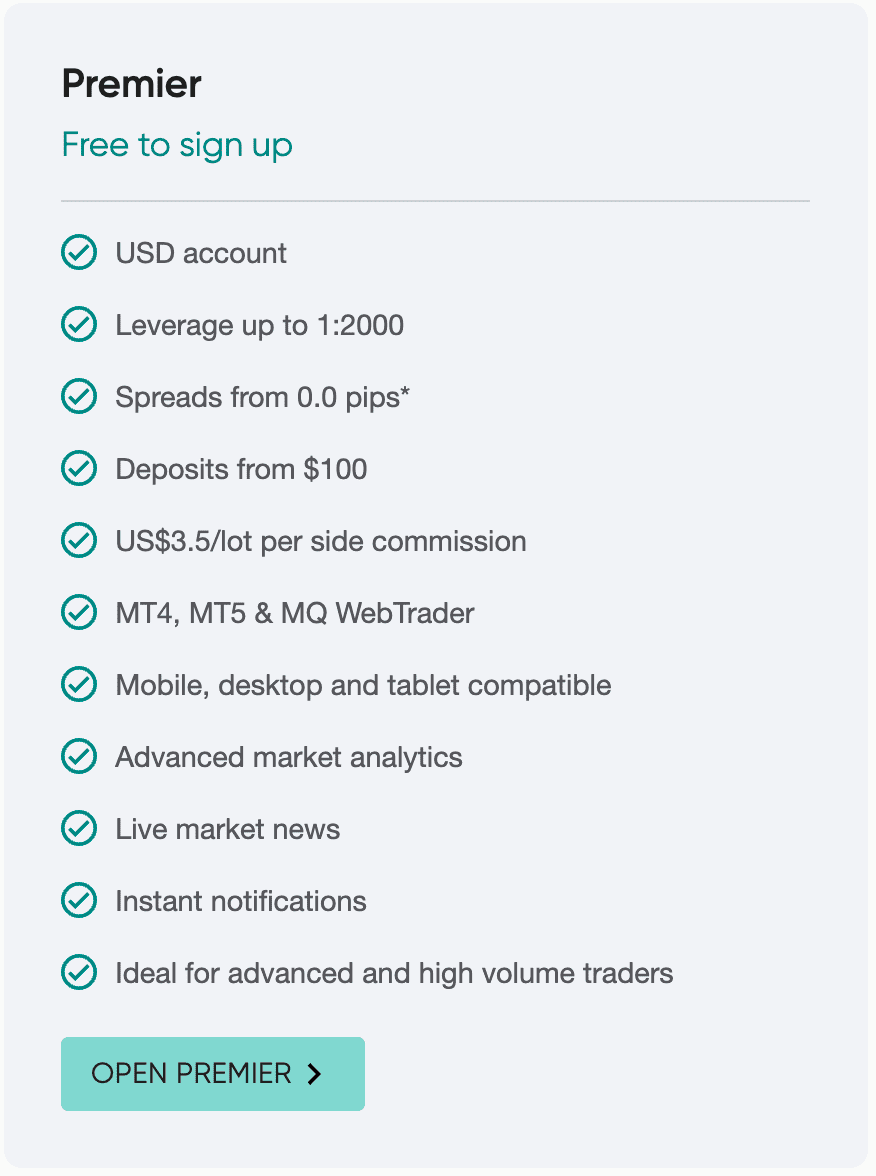
Task: Click the chevron arrow on Open Premier button
Action: pyautogui.click(x=315, y=1074)
